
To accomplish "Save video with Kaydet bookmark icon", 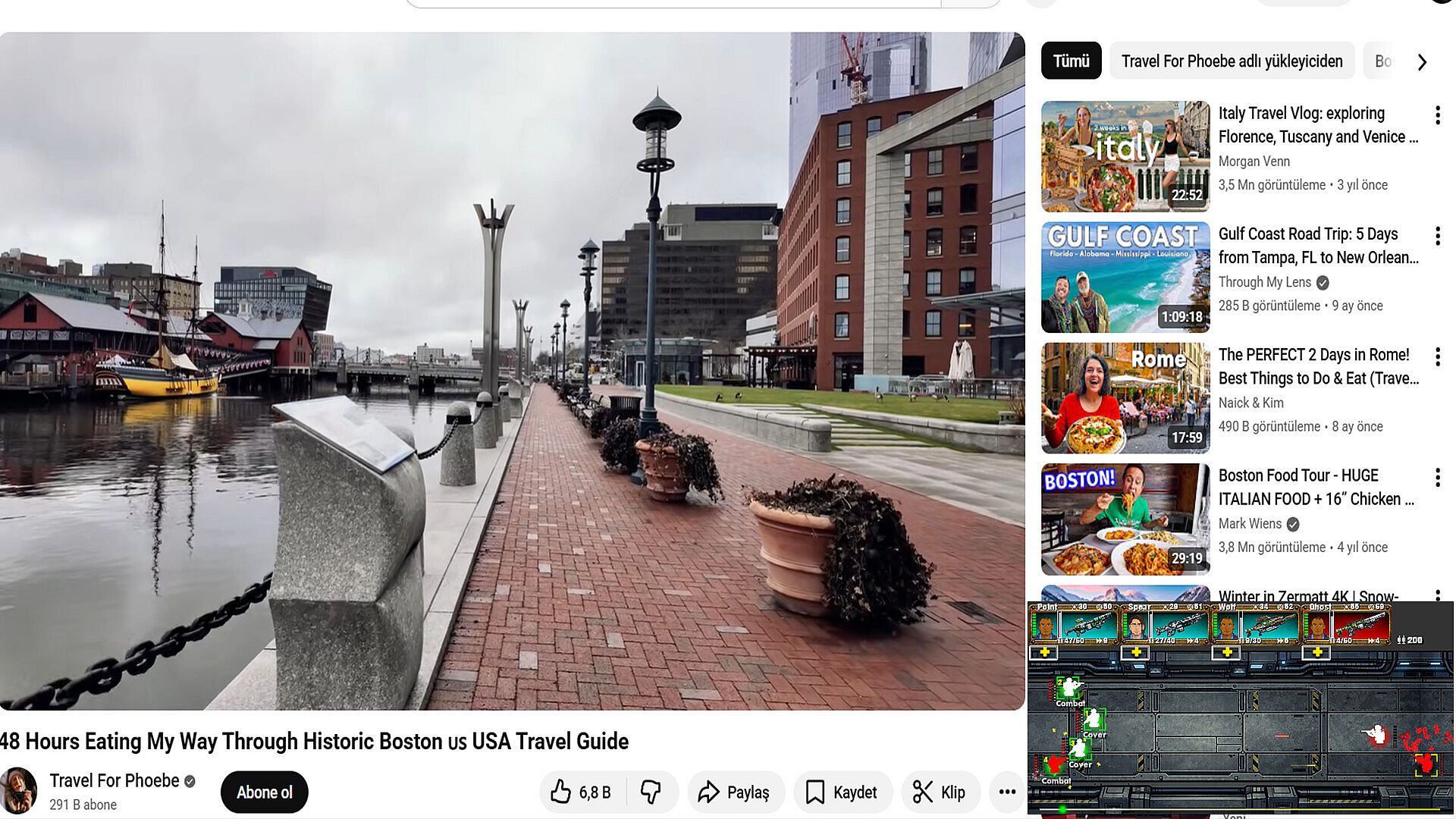I will pos(842,792).
